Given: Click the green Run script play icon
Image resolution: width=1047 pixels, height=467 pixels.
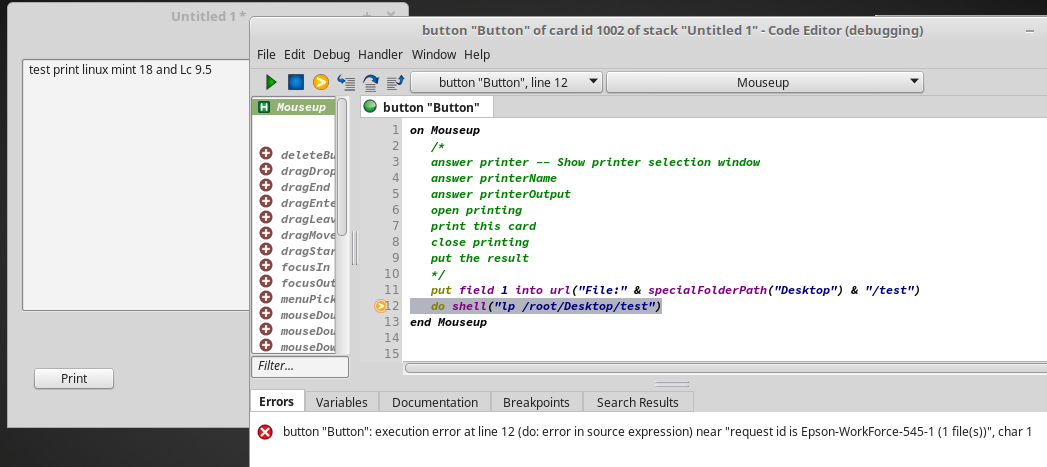Looking at the screenshot, I should point(271,82).
